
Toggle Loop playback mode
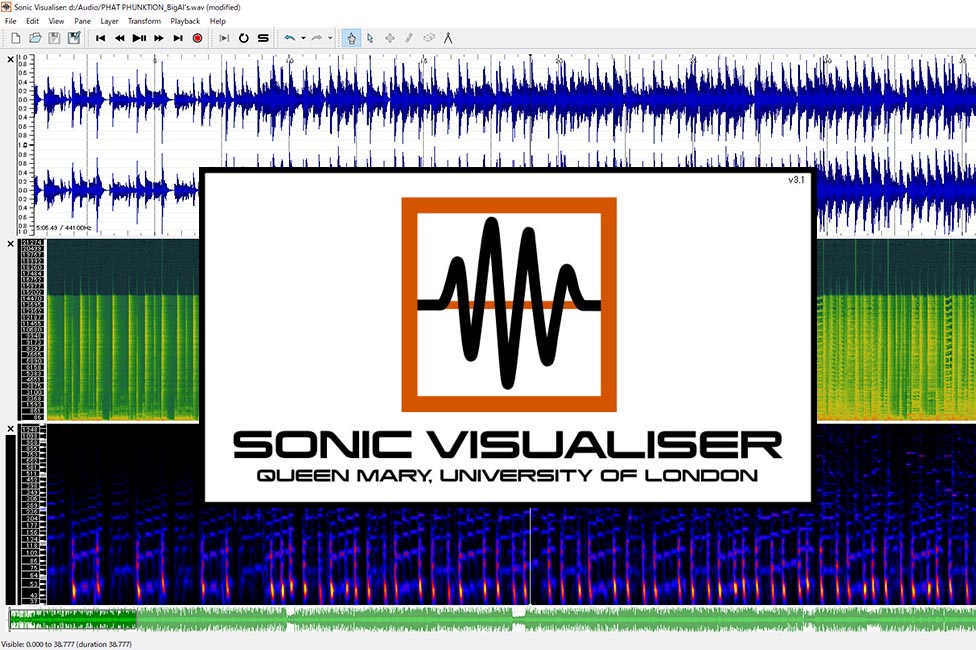click(x=243, y=38)
